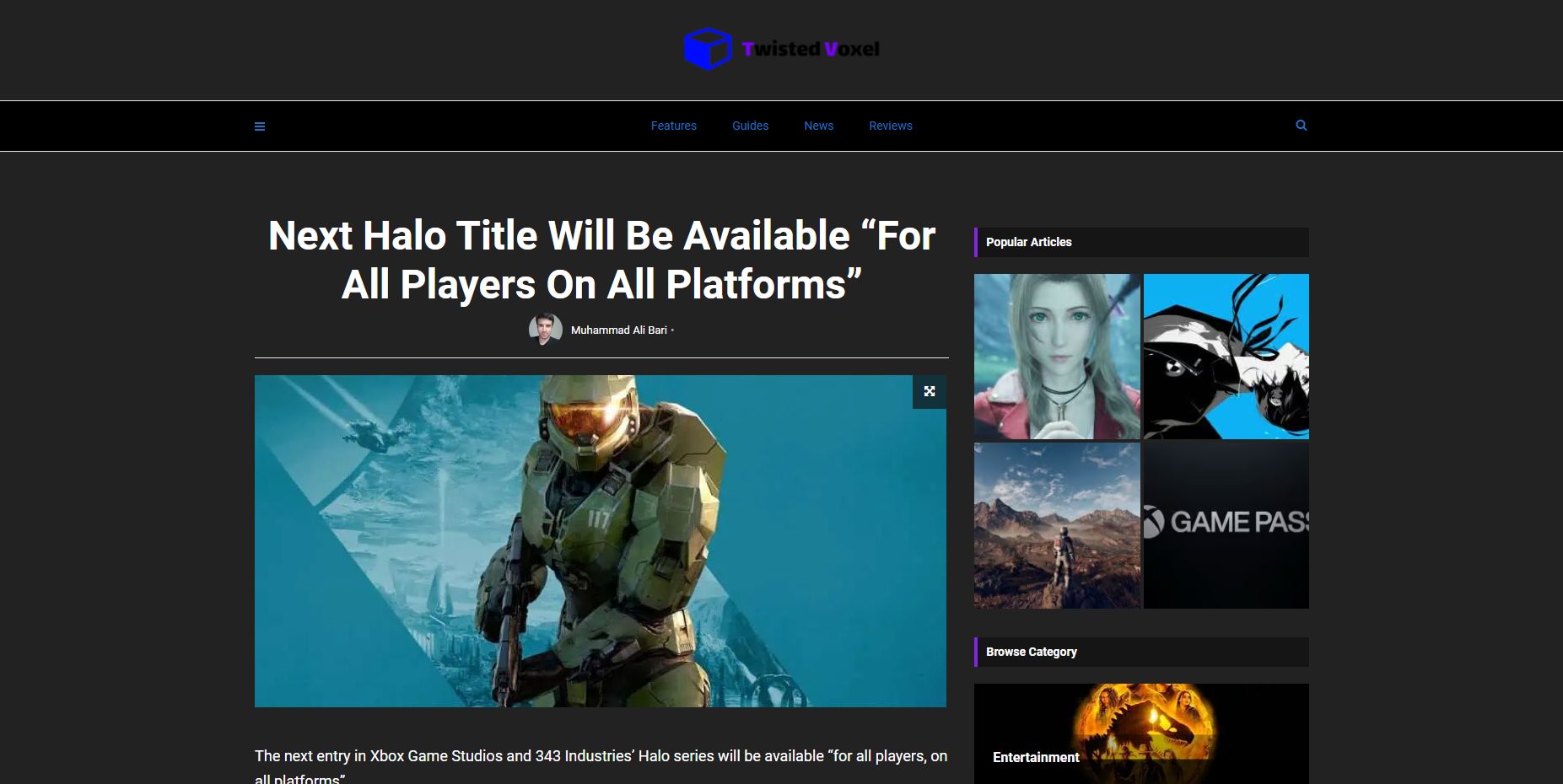Click the article's opening paragraph text

coord(601,766)
